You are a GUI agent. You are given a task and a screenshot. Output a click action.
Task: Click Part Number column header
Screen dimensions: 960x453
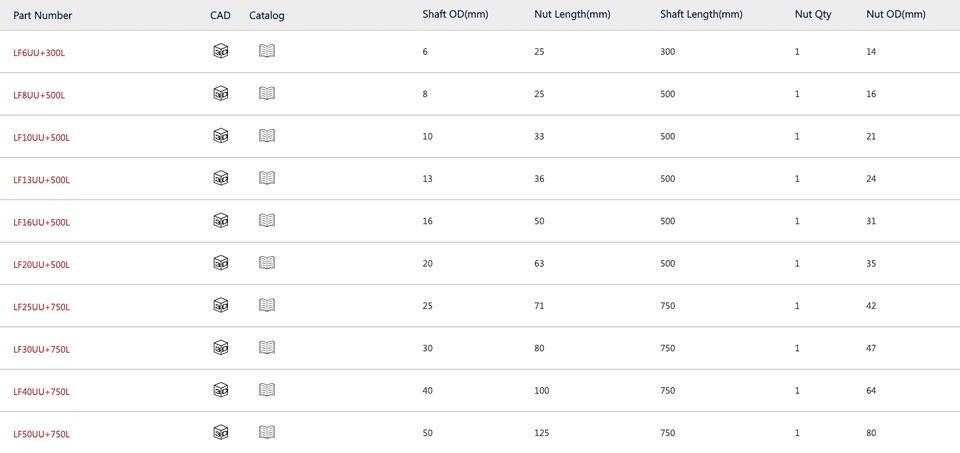coord(42,15)
